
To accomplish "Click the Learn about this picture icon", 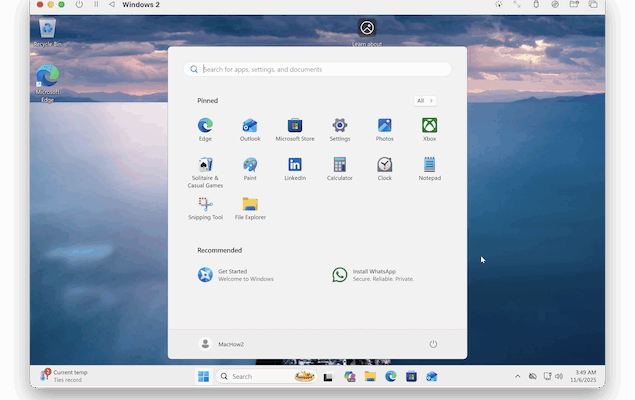I will click(x=367, y=32).
